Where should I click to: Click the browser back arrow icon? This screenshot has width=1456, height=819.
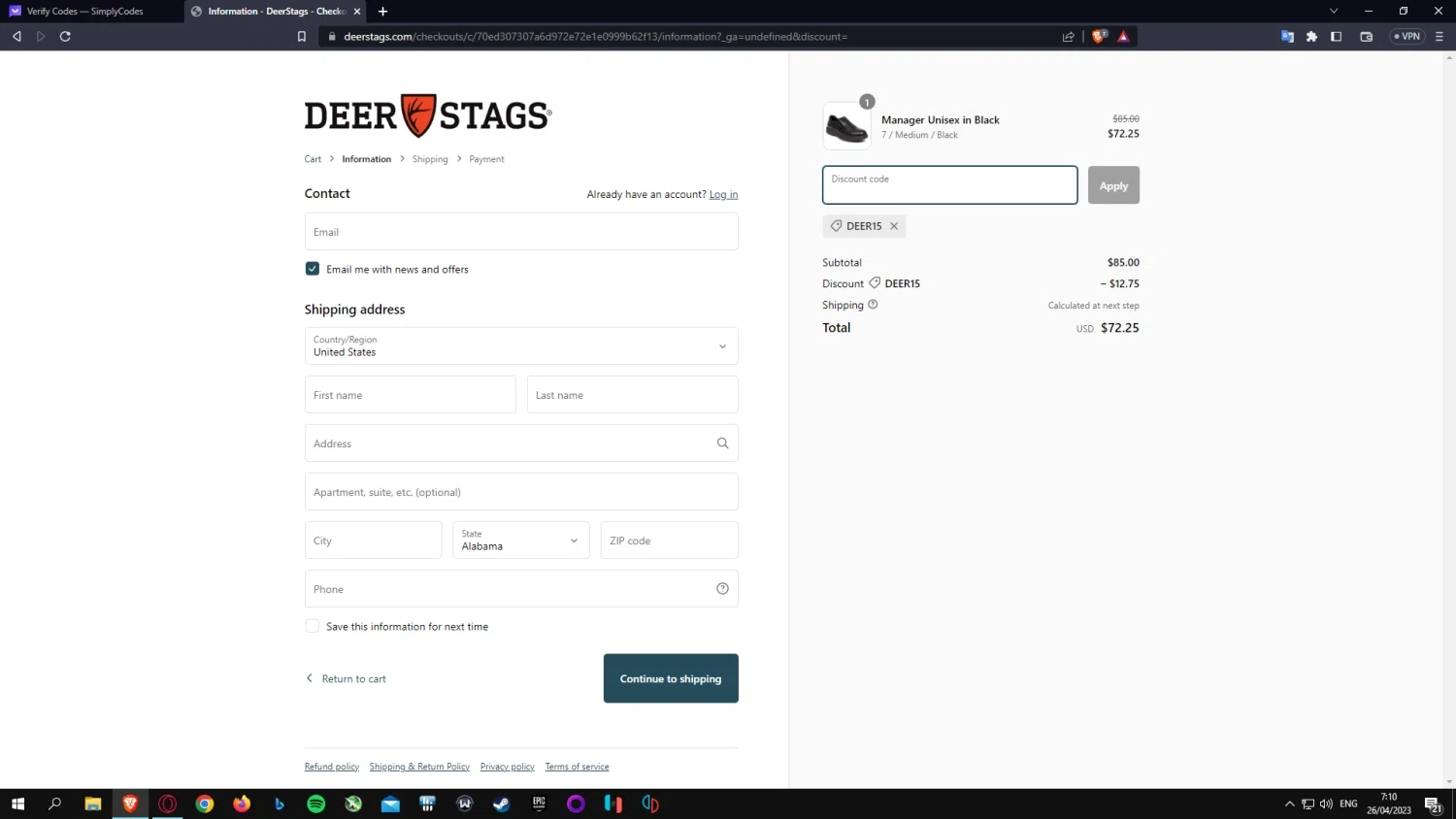pyautogui.click(x=17, y=37)
